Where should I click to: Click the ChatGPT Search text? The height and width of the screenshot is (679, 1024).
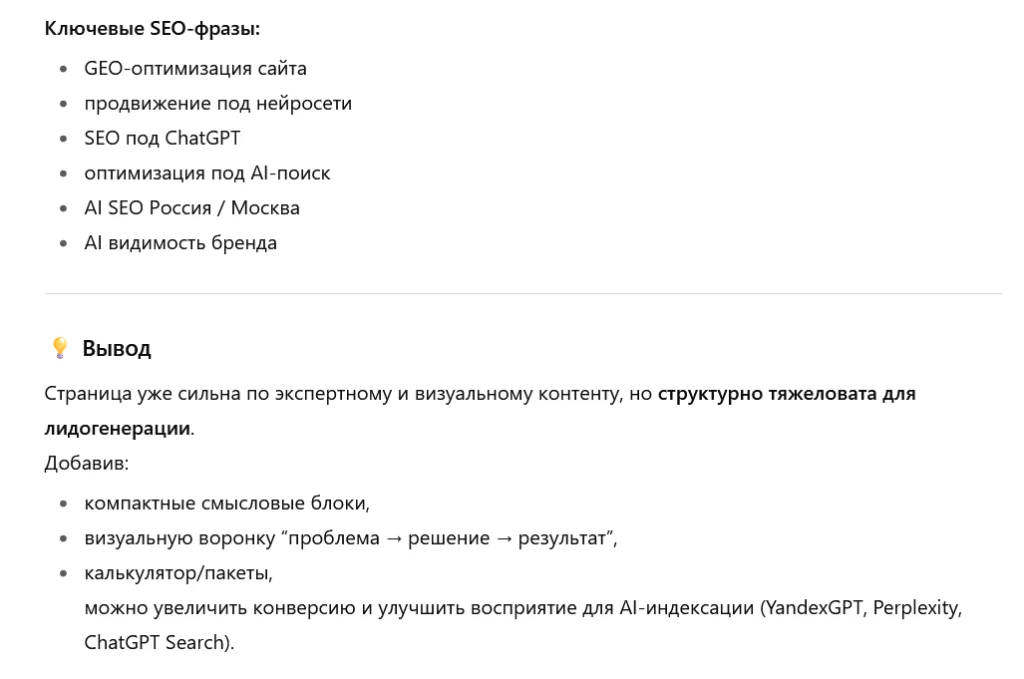pyautogui.click(x=154, y=642)
